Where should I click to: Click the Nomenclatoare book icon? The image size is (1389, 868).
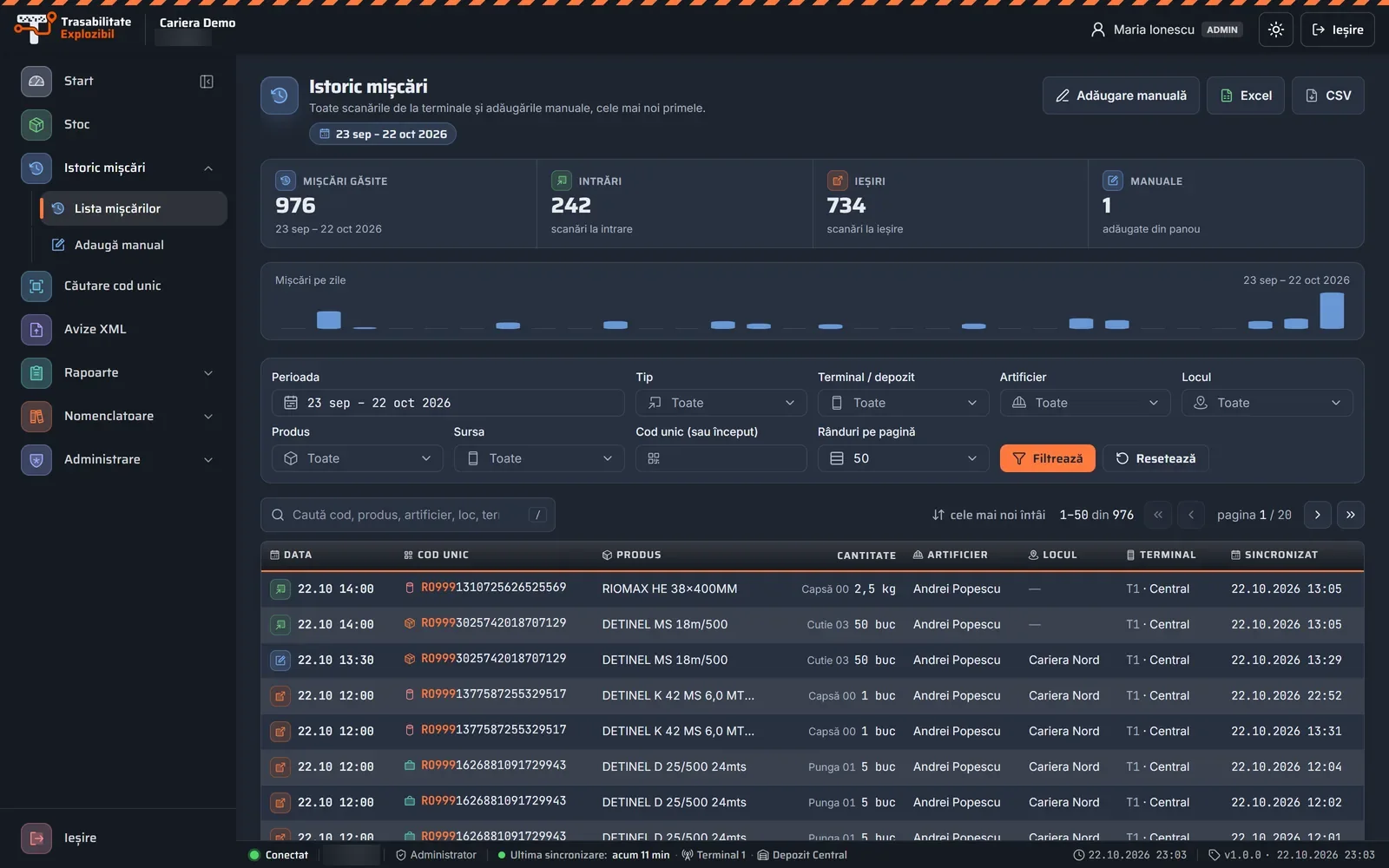36,417
